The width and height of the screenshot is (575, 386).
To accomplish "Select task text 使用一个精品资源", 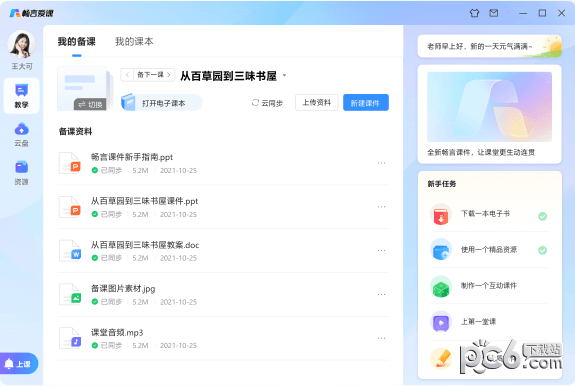I will 489,250.
